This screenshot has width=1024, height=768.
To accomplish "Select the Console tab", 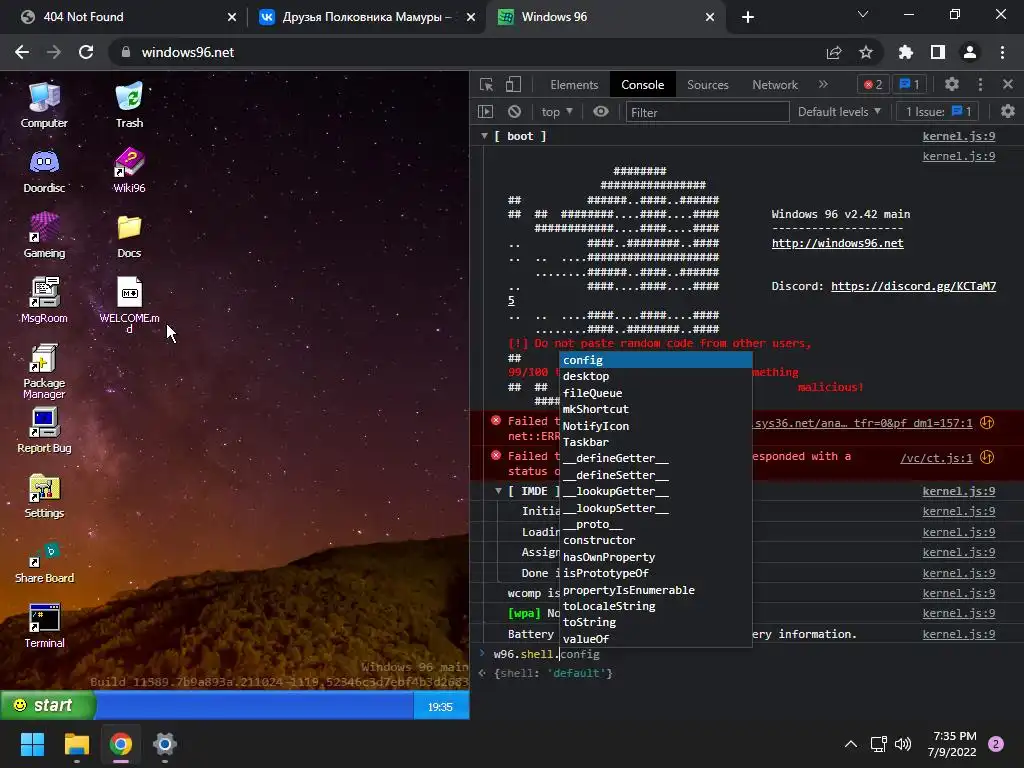I will (x=643, y=85).
